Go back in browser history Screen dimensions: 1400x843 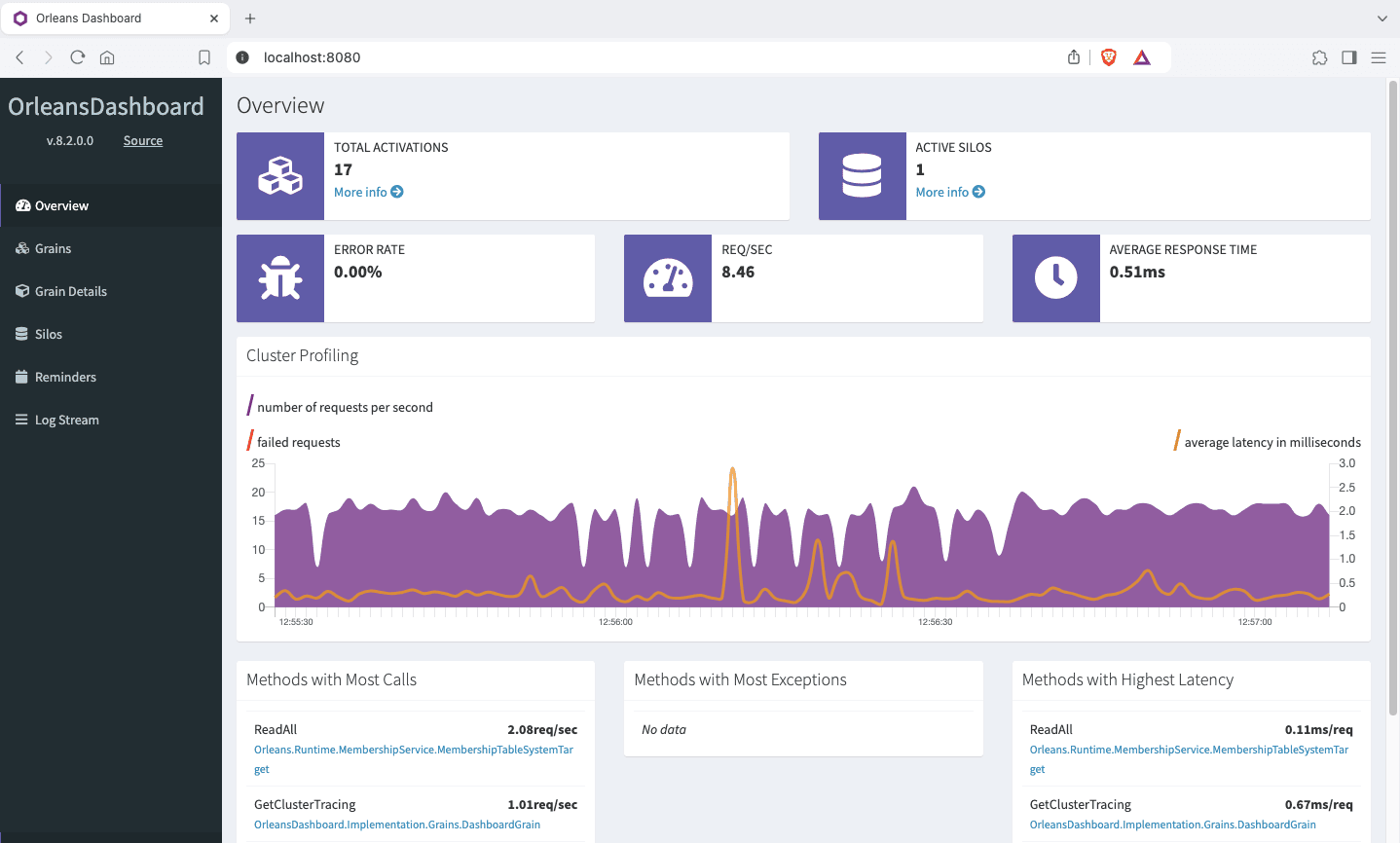click(x=19, y=57)
